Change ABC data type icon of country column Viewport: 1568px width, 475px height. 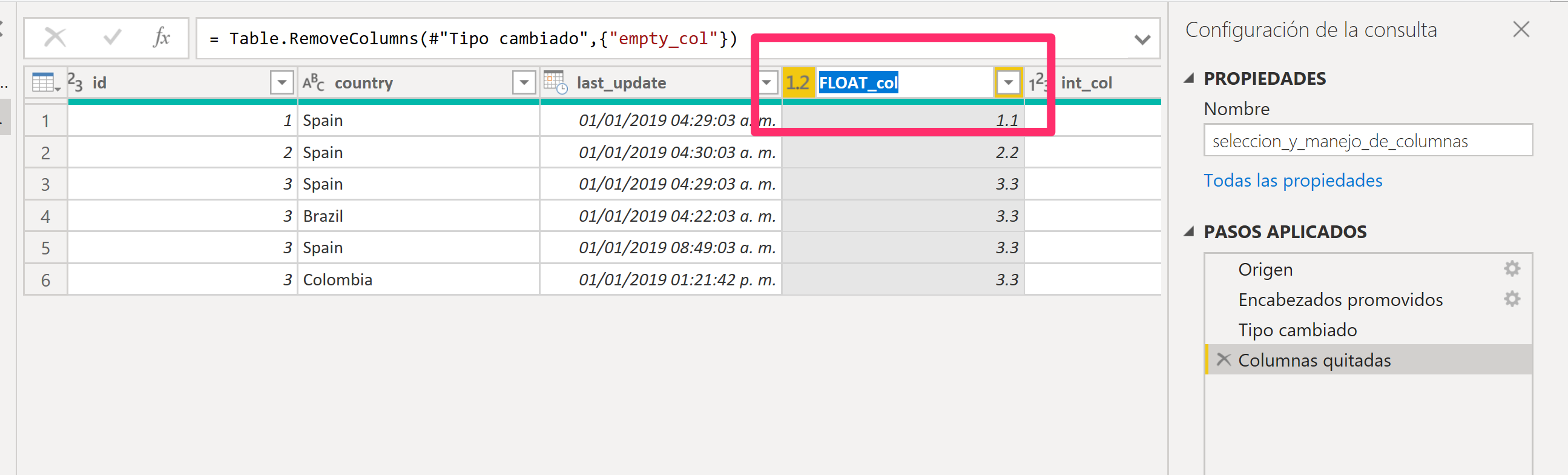pos(314,82)
